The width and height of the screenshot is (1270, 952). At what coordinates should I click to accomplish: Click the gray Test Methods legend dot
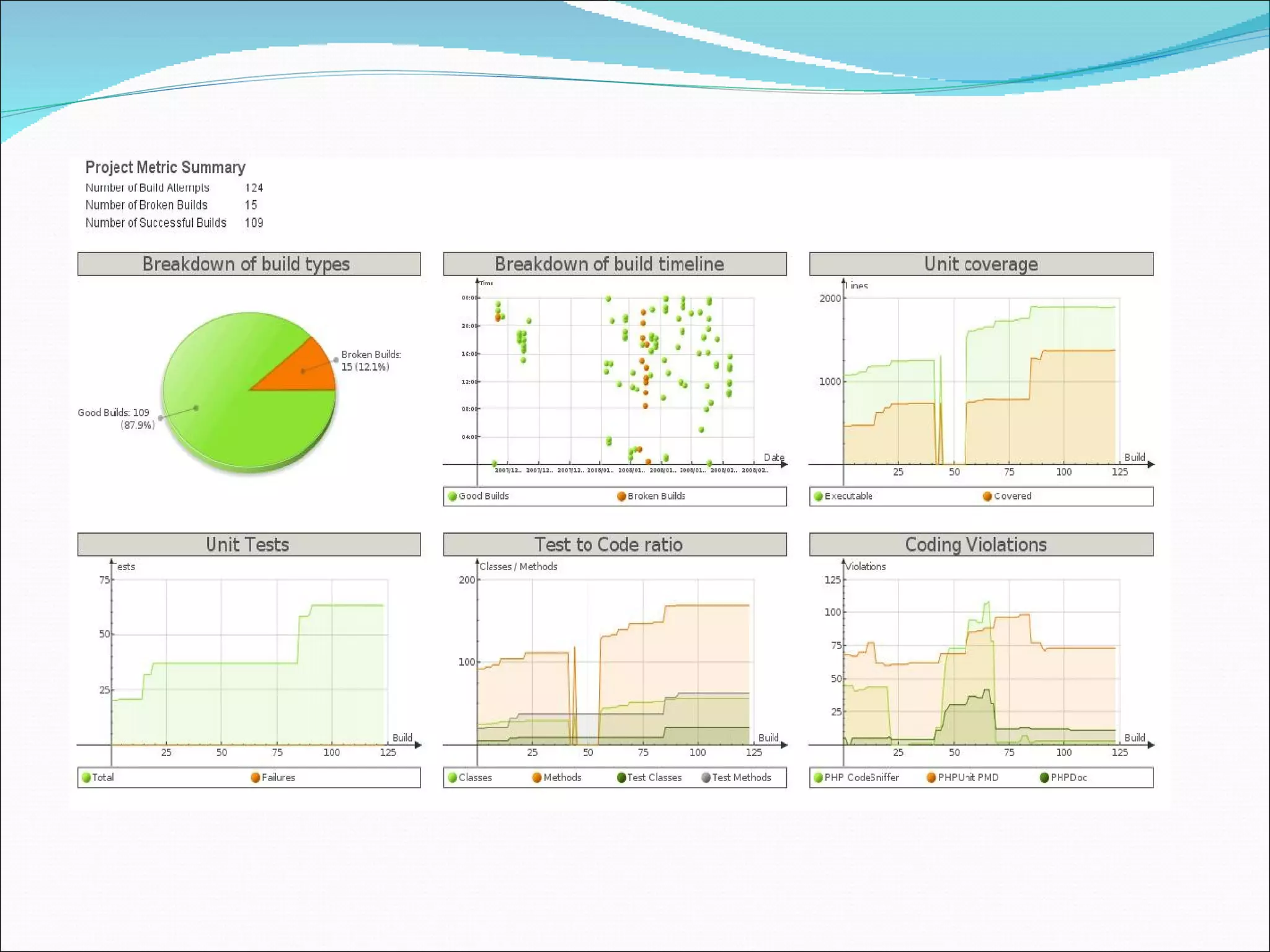[706, 777]
